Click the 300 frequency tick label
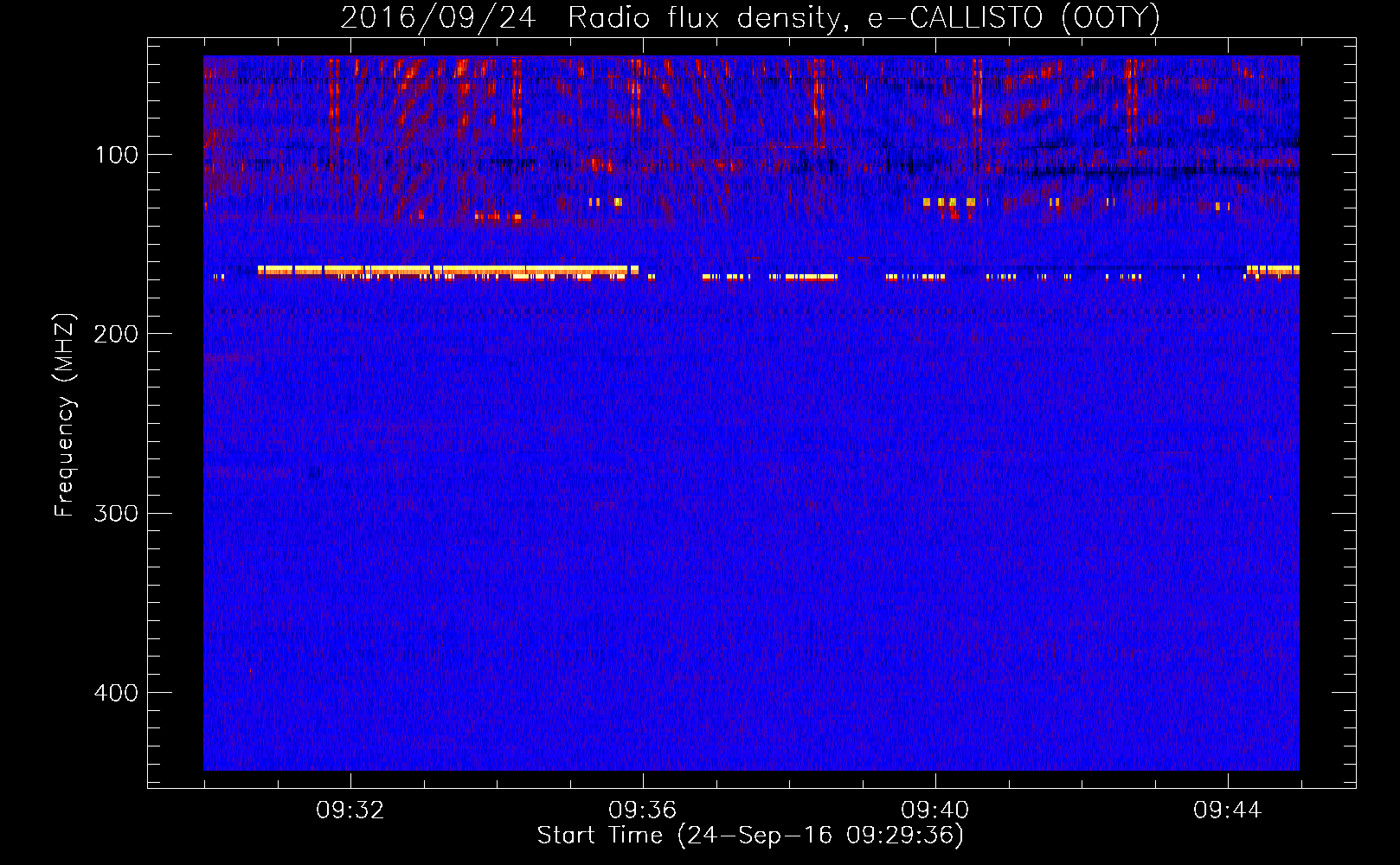The image size is (1400, 865). tap(116, 513)
